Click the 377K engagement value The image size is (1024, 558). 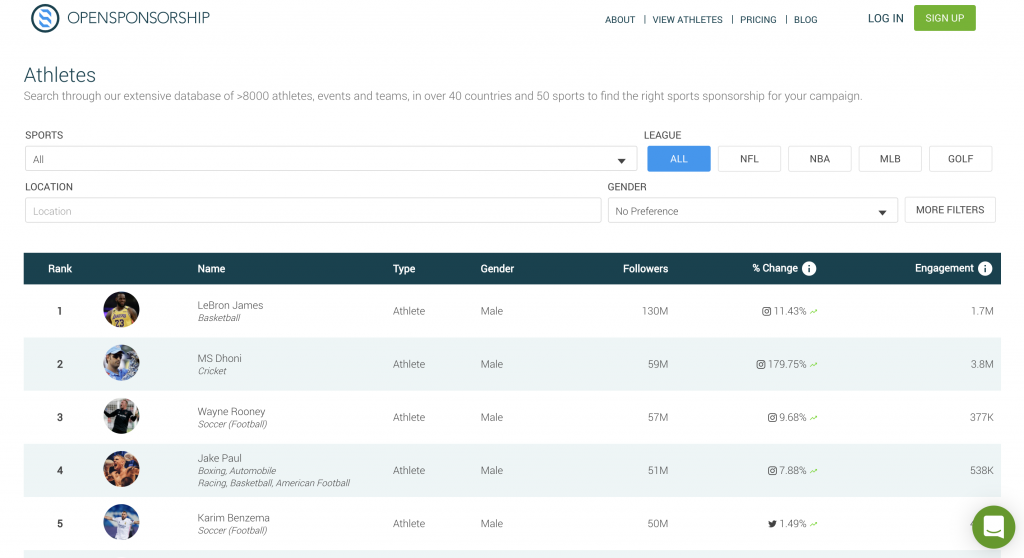tap(982, 418)
